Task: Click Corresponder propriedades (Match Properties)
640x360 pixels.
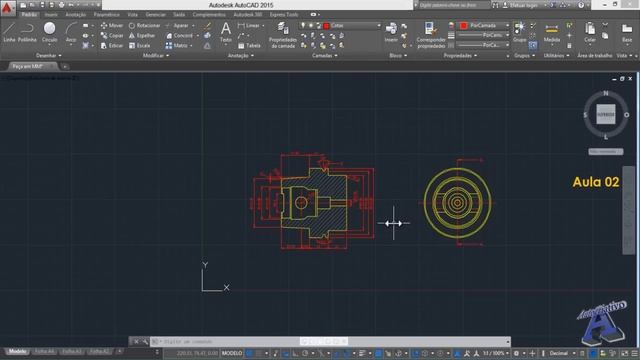Action: [431, 35]
